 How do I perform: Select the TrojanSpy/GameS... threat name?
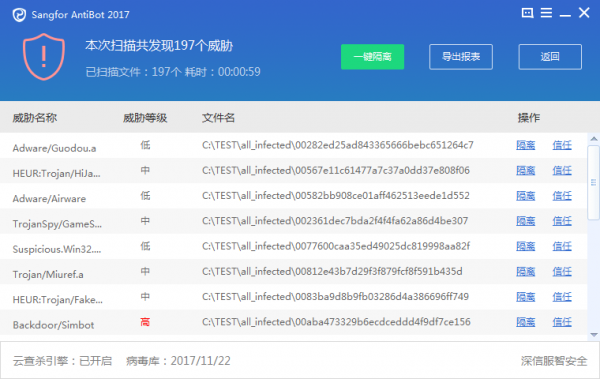coord(57,224)
